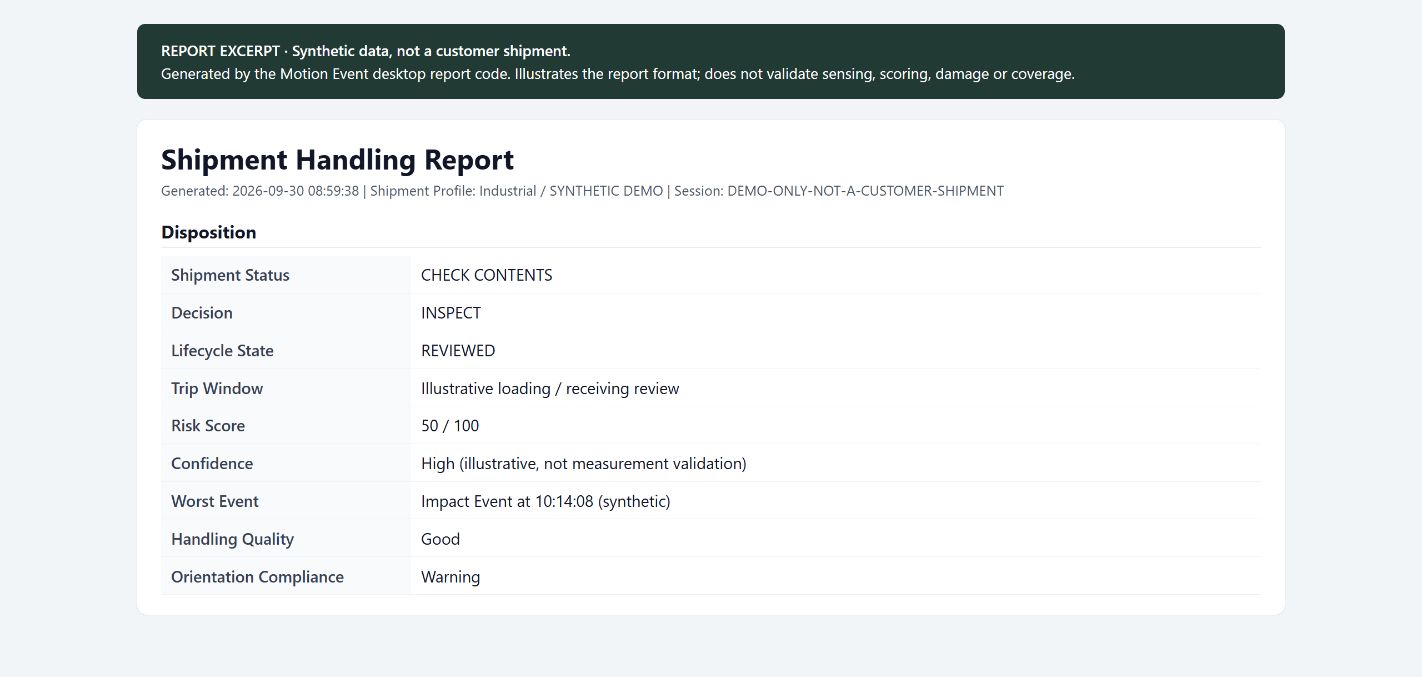Screen dimensions: 1422x677
Task: Select 'High (illustrative, not measurement validation)' value
Action: coord(584,464)
